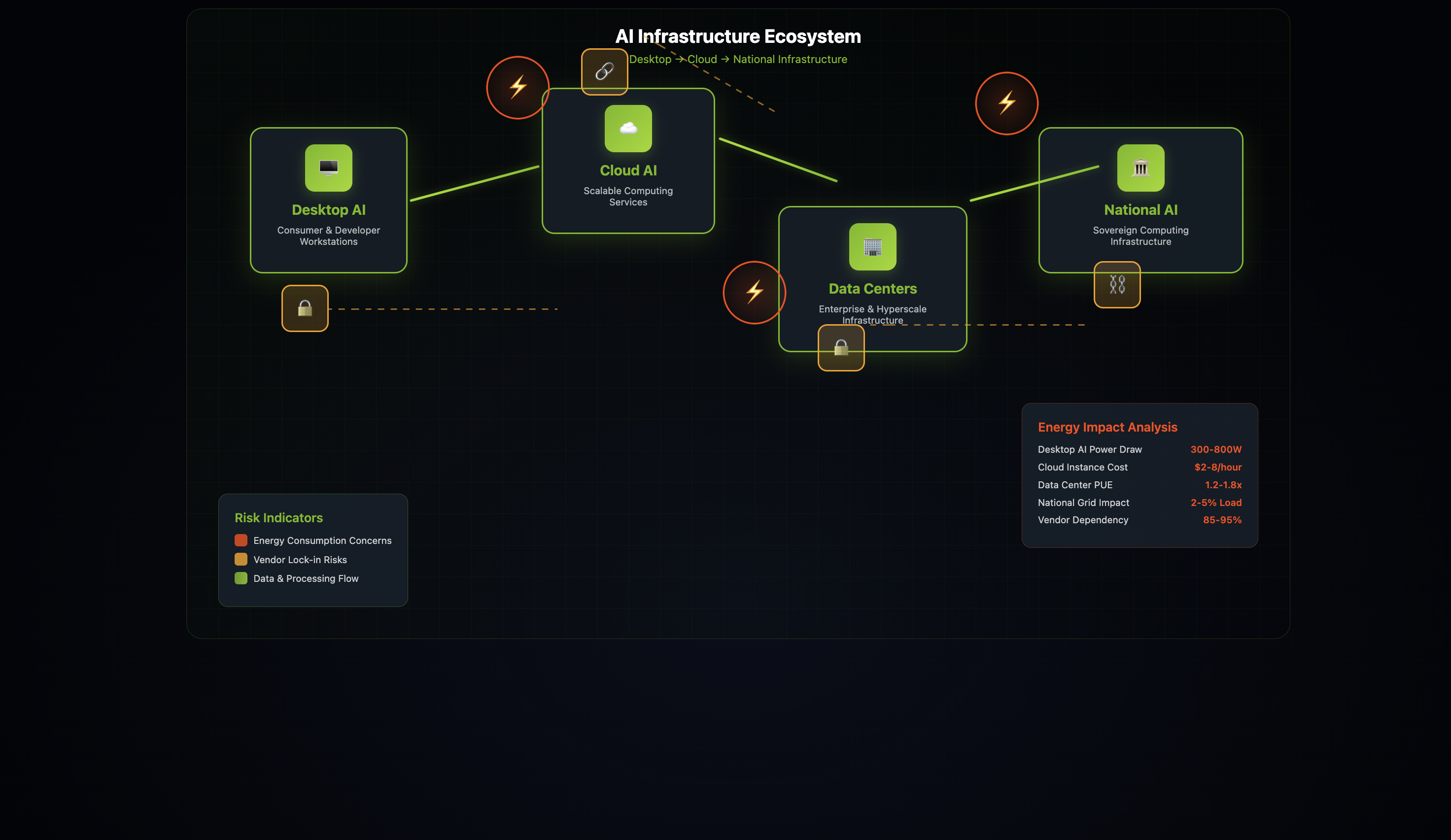Click the red Energy Consumption Concerns swatch

[241, 540]
